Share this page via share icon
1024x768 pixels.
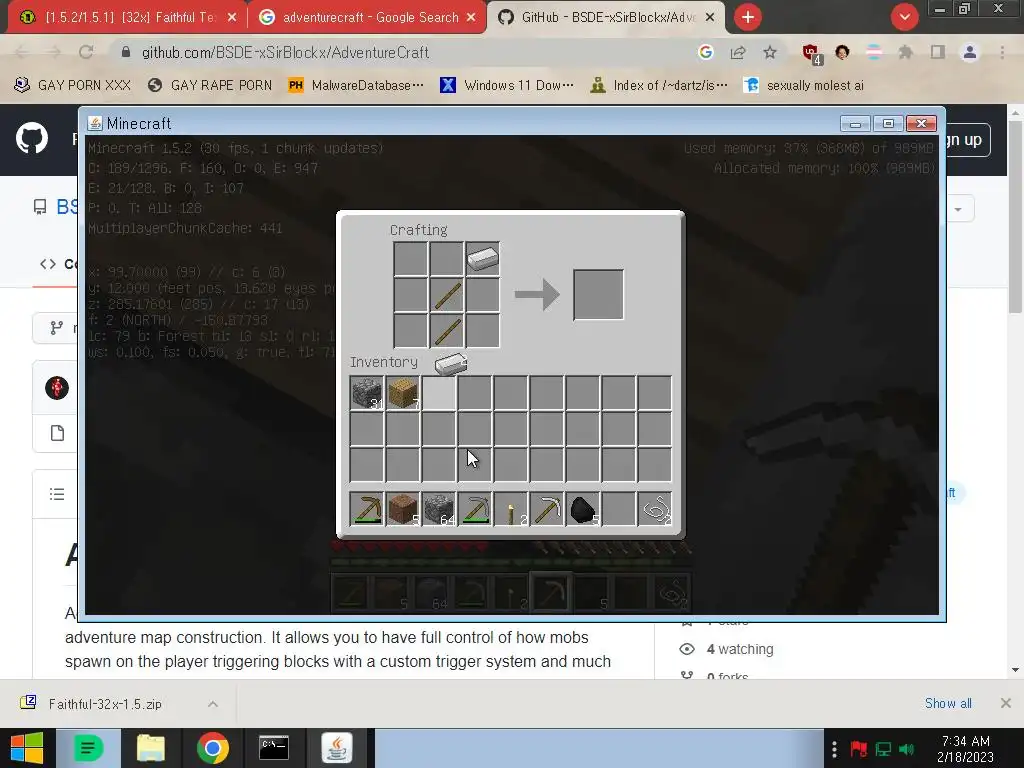click(738, 52)
